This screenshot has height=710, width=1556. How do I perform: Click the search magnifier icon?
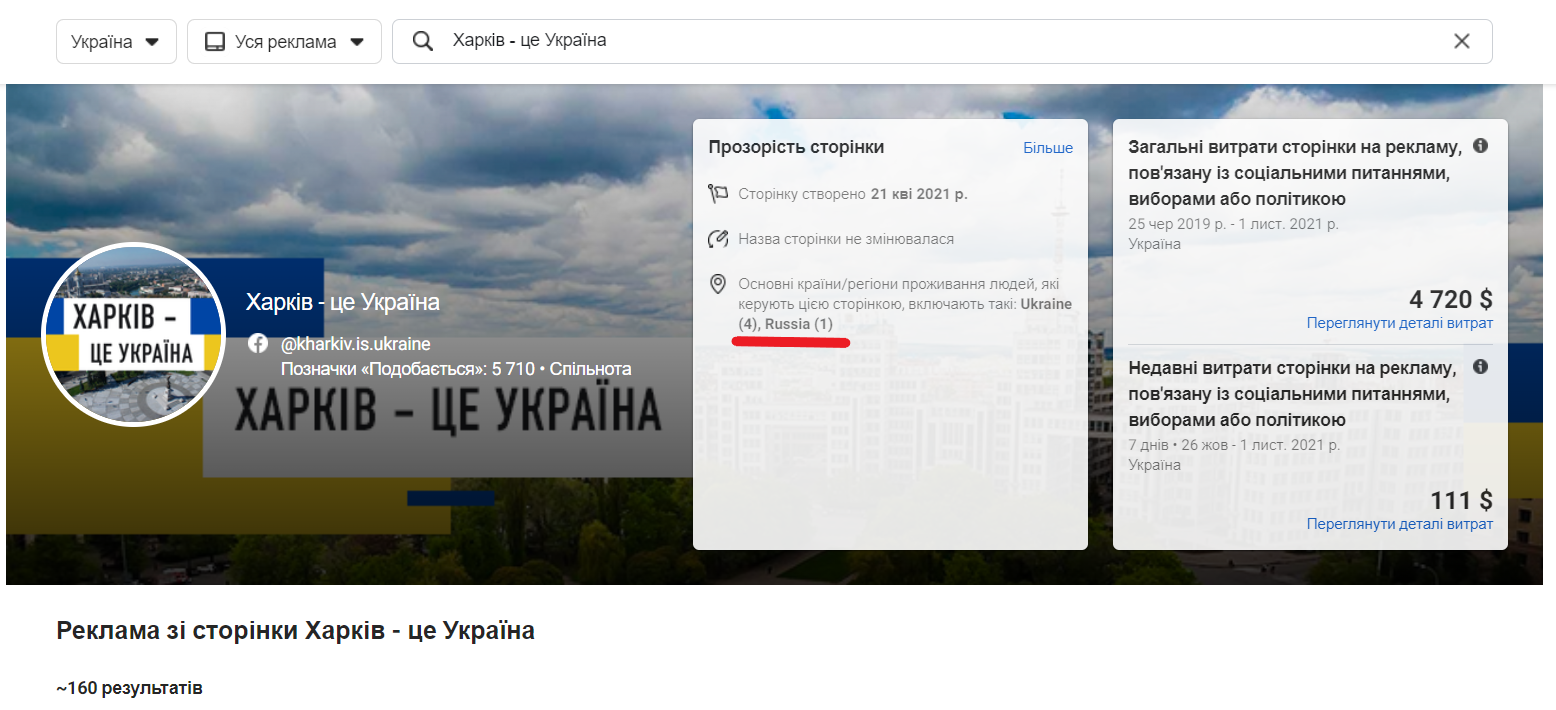point(423,41)
